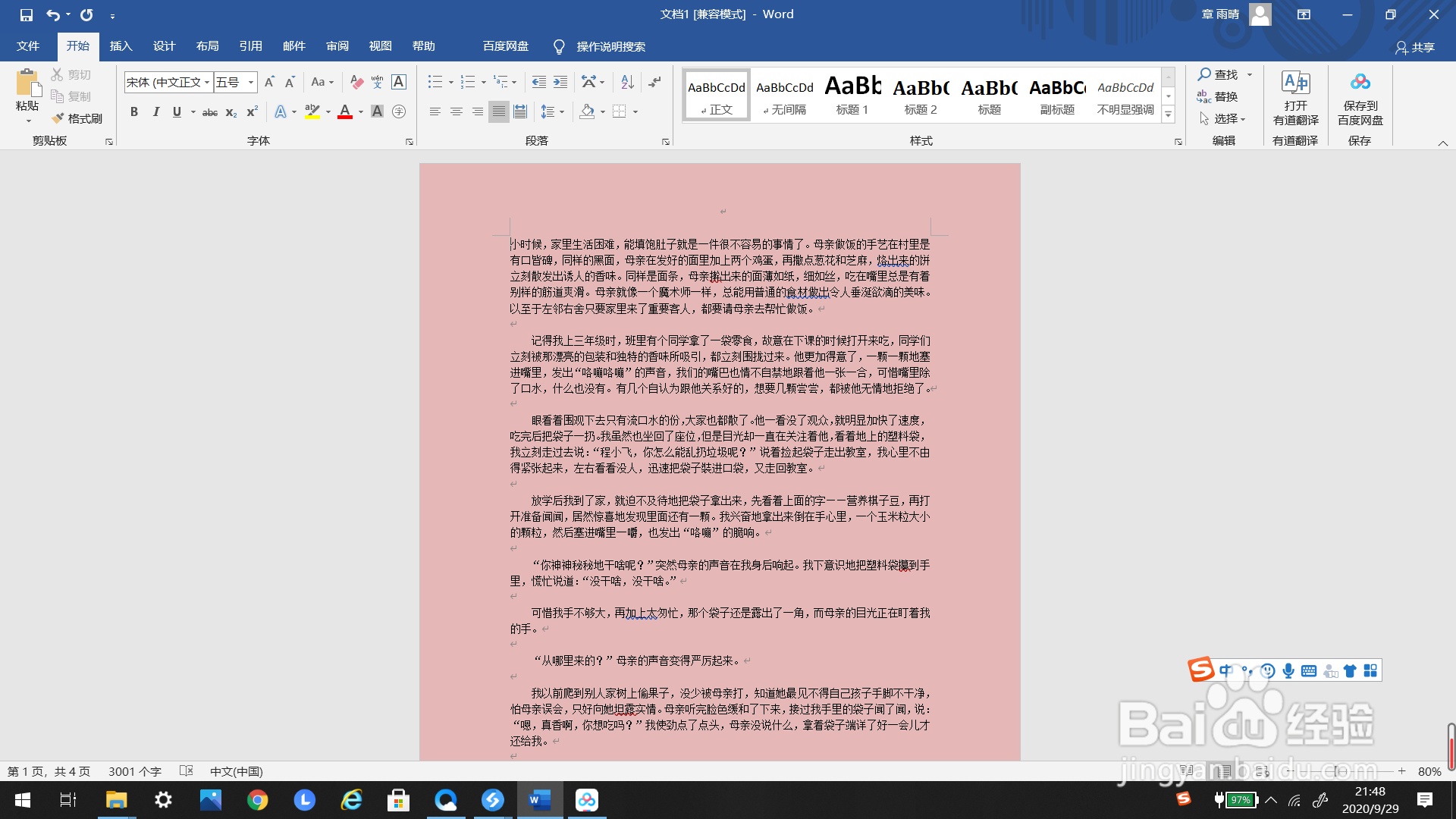The image size is (1456, 819).
Task: Click the sort A-Z icon
Action: coord(627,82)
